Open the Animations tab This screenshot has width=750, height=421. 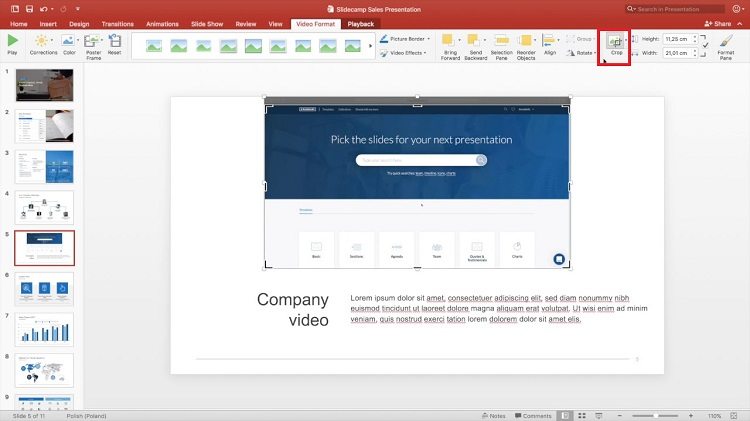(x=162, y=24)
